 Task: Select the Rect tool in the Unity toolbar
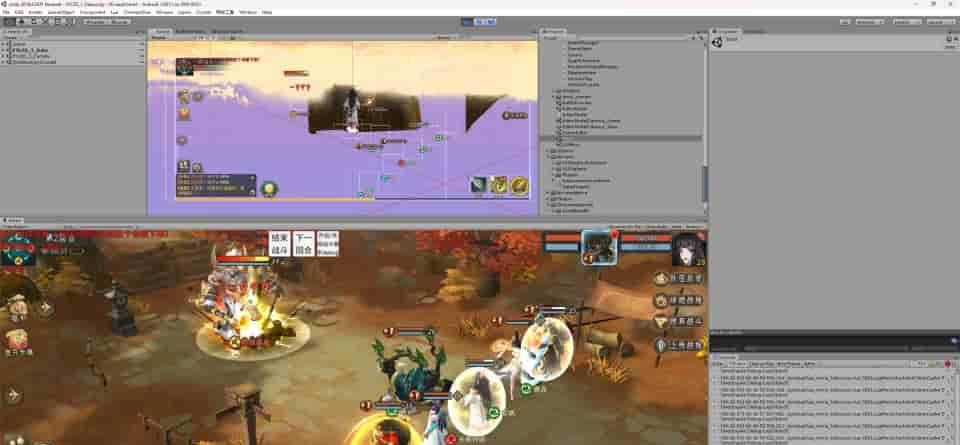point(58,21)
